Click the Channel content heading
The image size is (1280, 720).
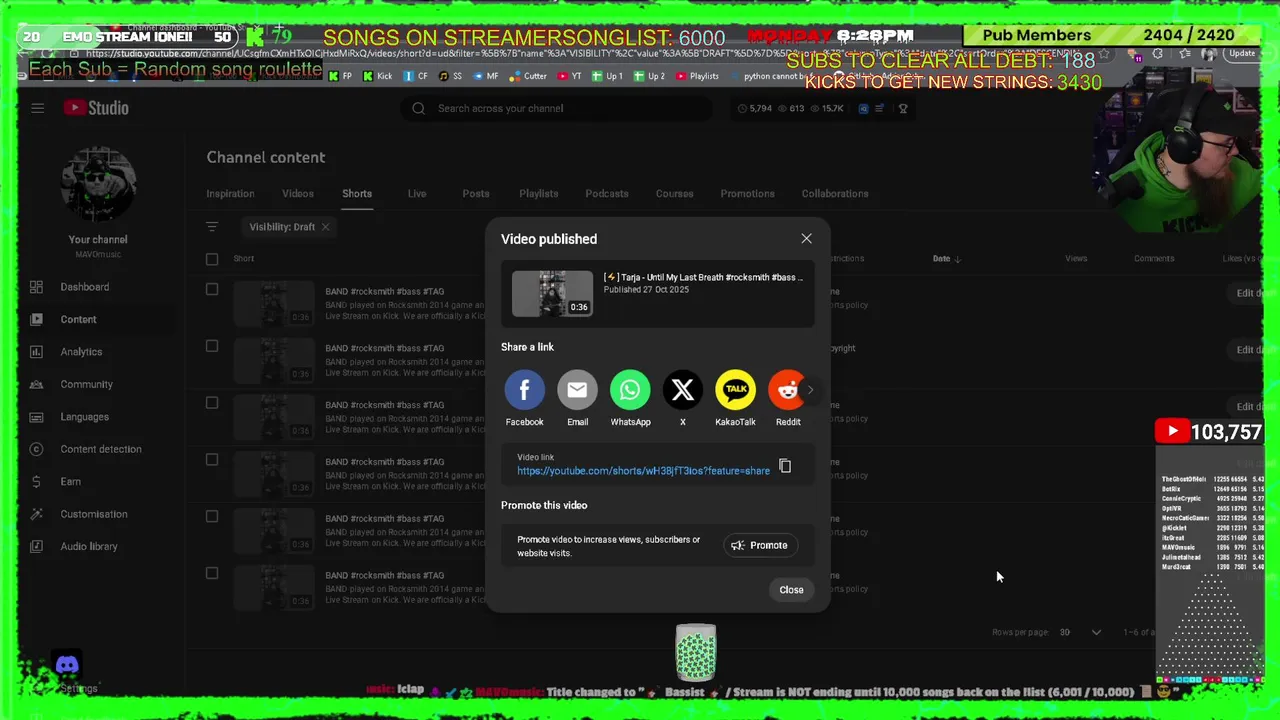click(x=266, y=157)
